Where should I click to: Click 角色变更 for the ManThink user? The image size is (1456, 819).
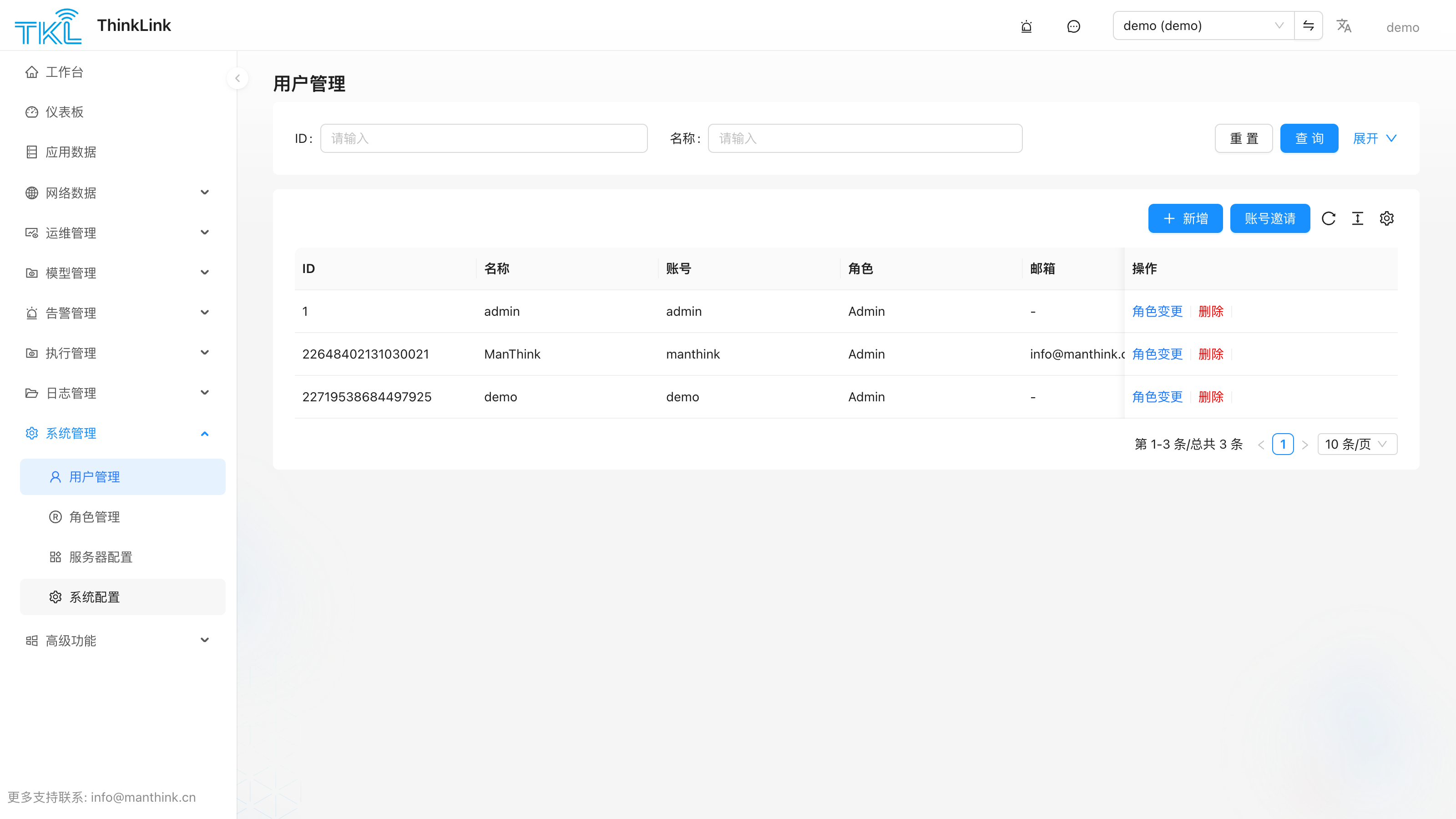(1157, 354)
